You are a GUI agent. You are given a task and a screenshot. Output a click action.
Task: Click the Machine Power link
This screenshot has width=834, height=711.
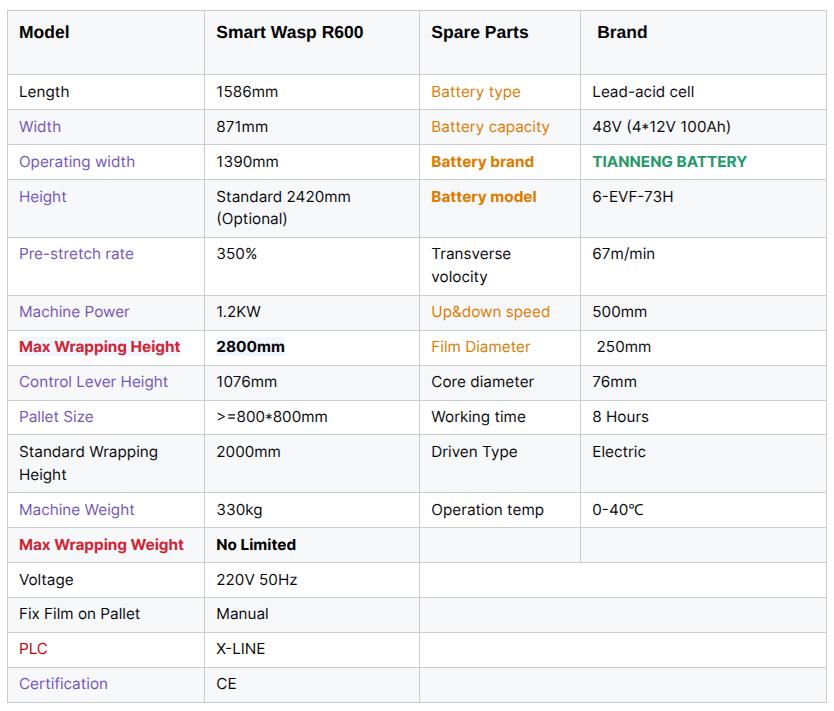click(74, 312)
